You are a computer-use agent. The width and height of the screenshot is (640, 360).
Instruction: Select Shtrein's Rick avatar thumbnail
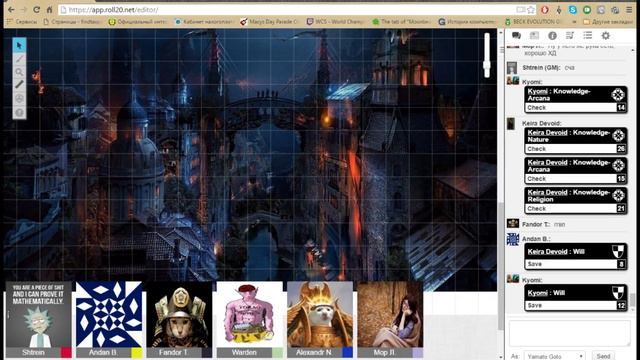tap(38, 314)
